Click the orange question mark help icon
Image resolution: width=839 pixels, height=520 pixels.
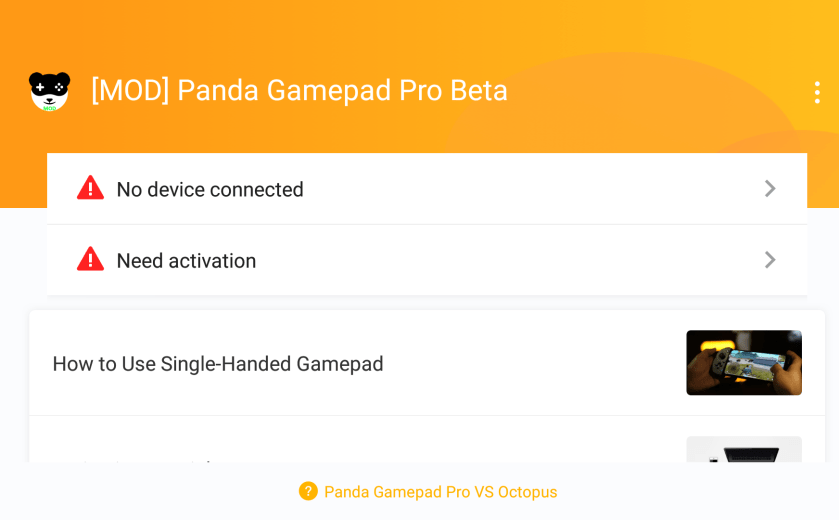point(308,491)
